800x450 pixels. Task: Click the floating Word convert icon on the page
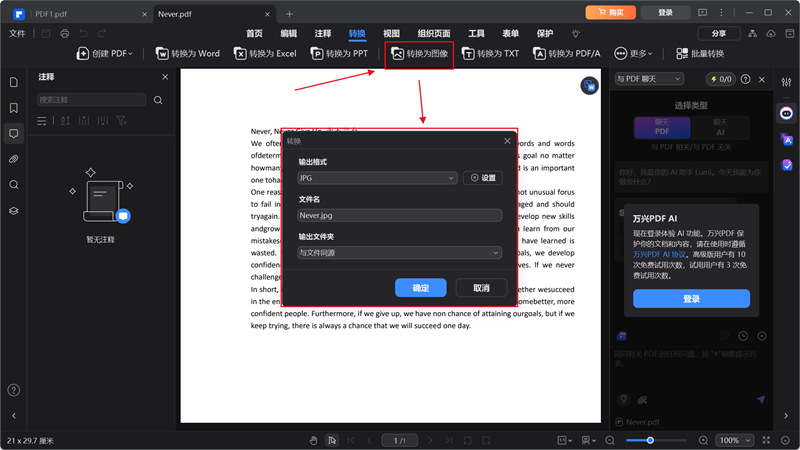click(x=589, y=86)
